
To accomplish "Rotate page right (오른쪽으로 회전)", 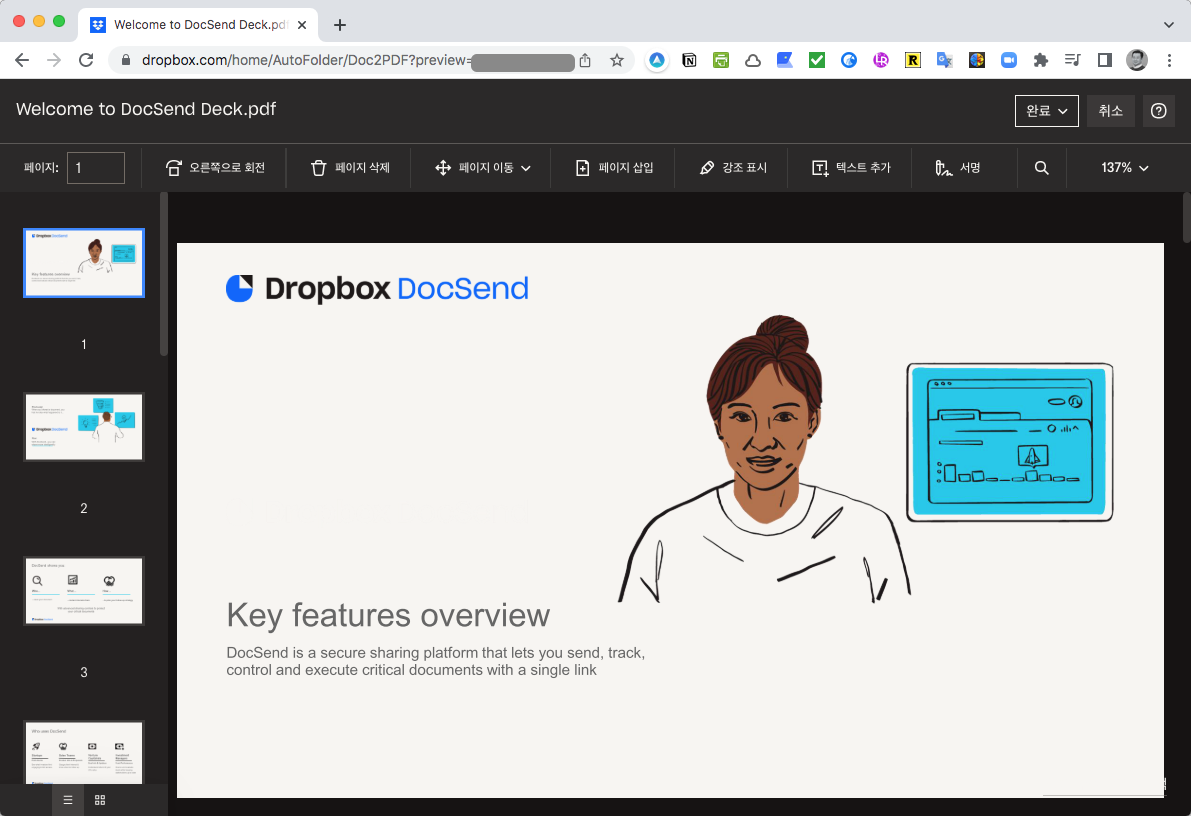I will (x=215, y=168).
